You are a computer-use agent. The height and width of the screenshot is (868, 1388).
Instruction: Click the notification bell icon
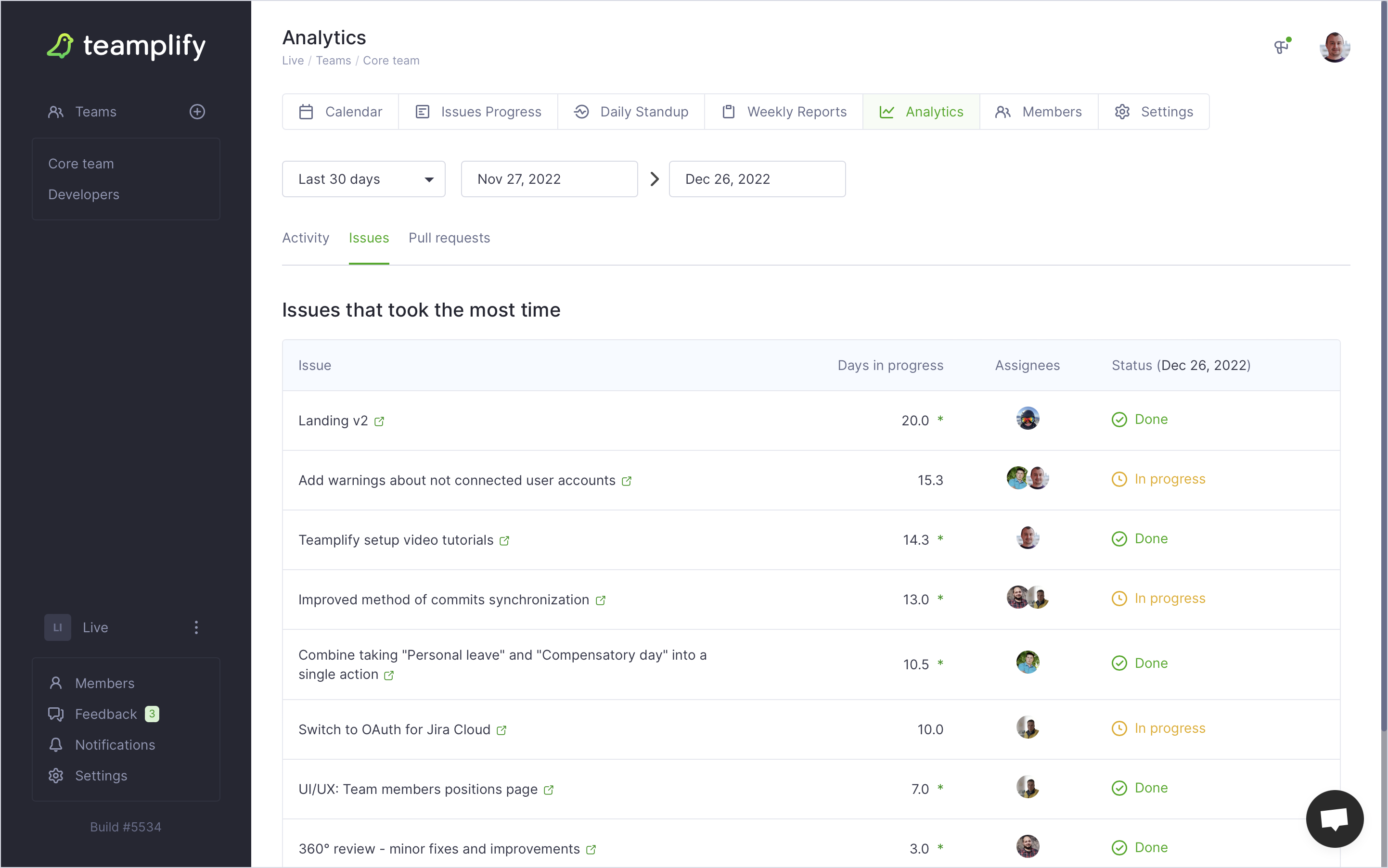pyautogui.click(x=56, y=744)
